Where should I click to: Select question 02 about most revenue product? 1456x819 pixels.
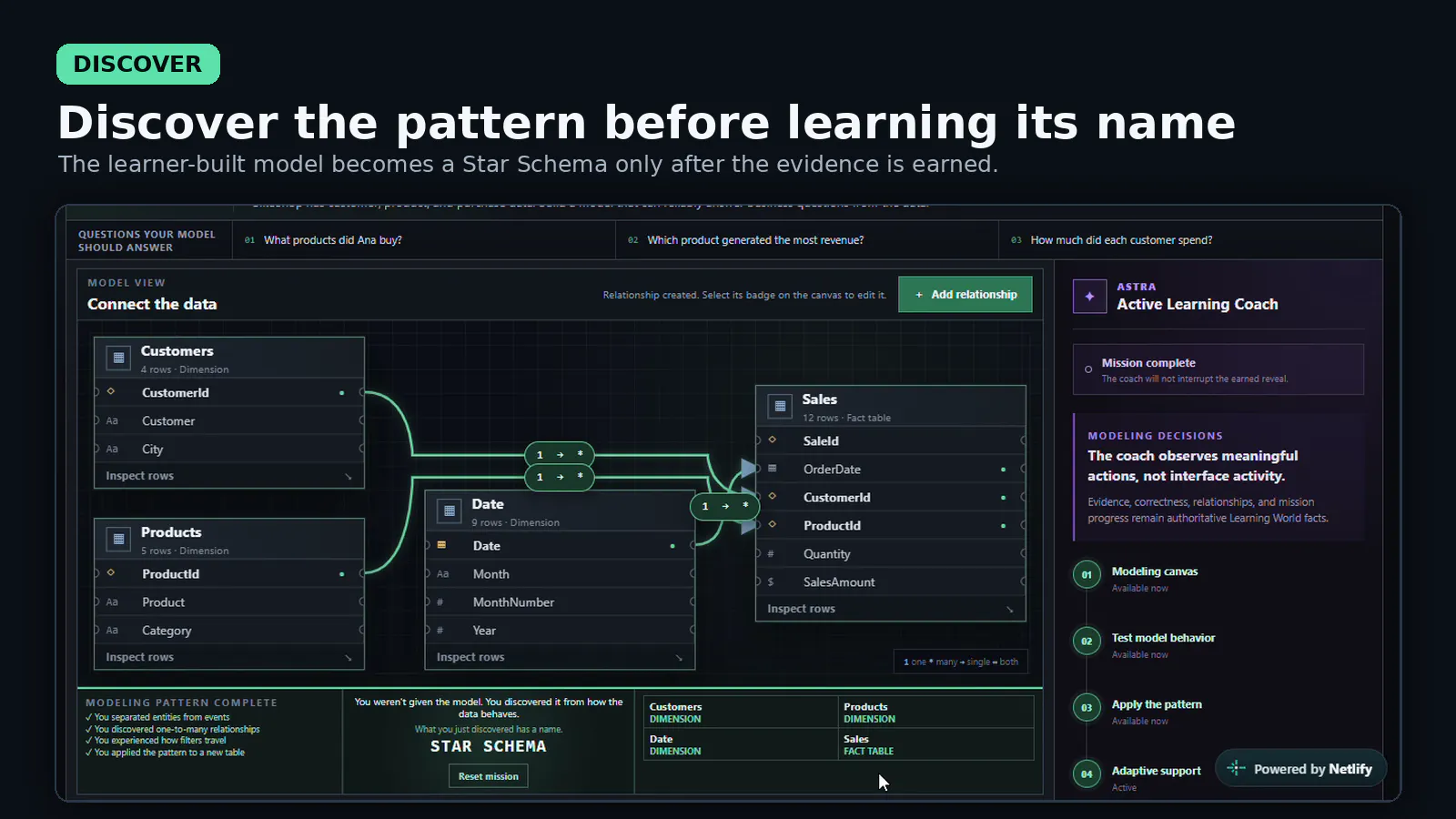click(x=807, y=240)
